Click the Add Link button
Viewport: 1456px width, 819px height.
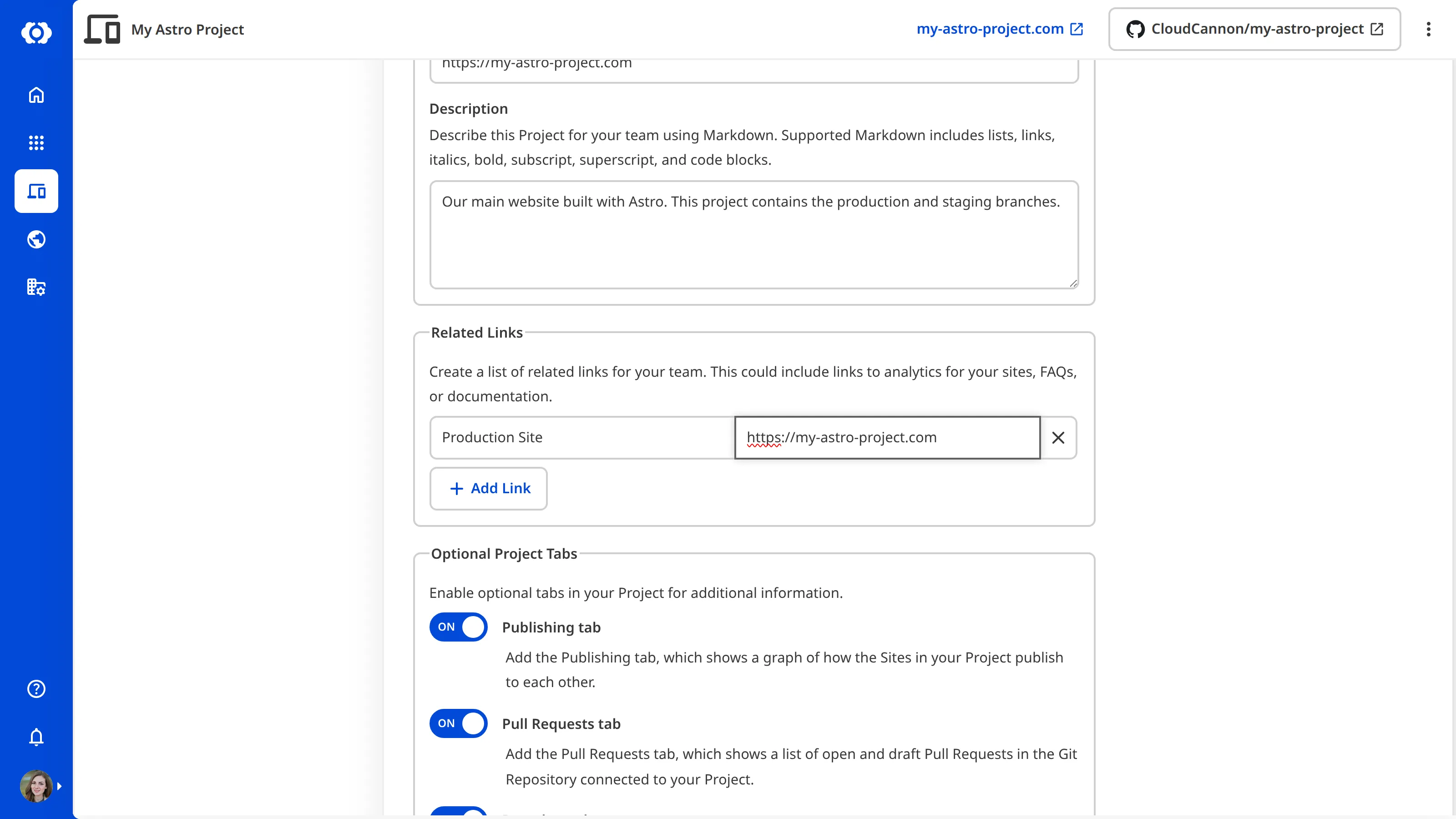488,488
